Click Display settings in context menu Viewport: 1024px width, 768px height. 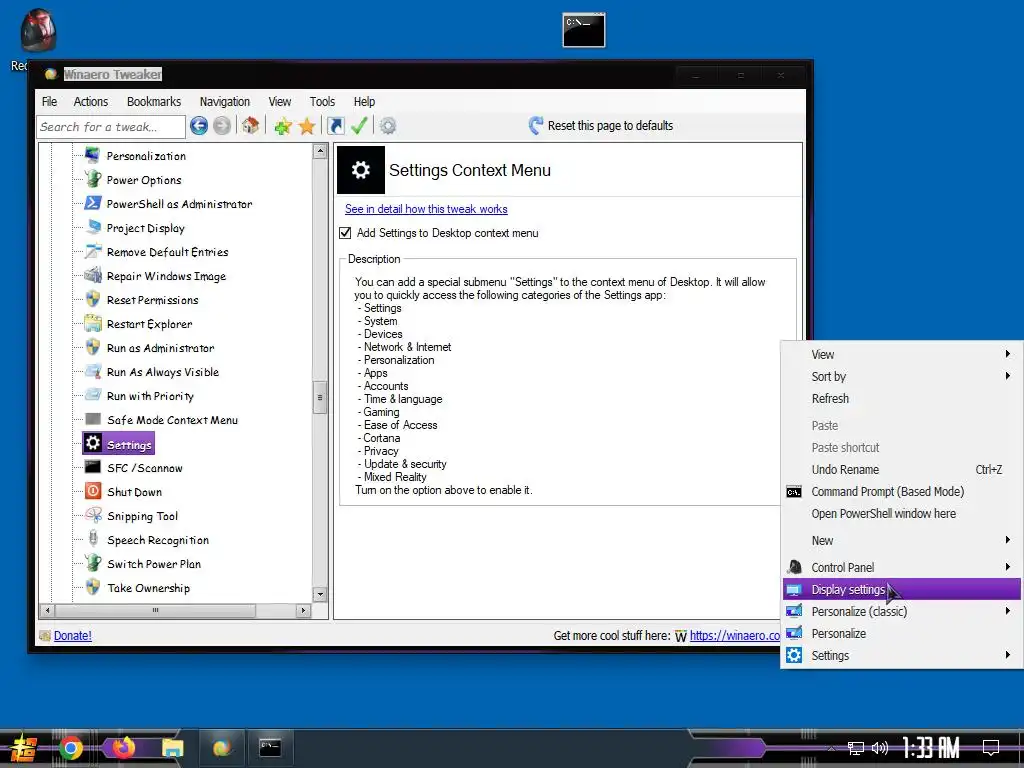point(901,590)
